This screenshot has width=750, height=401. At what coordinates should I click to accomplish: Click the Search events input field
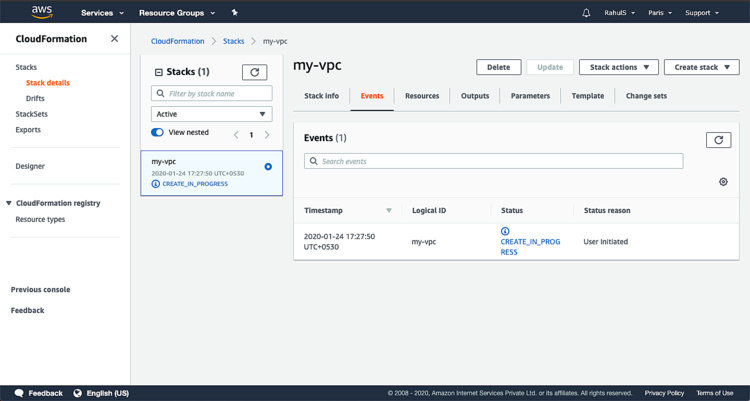pyautogui.click(x=493, y=161)
